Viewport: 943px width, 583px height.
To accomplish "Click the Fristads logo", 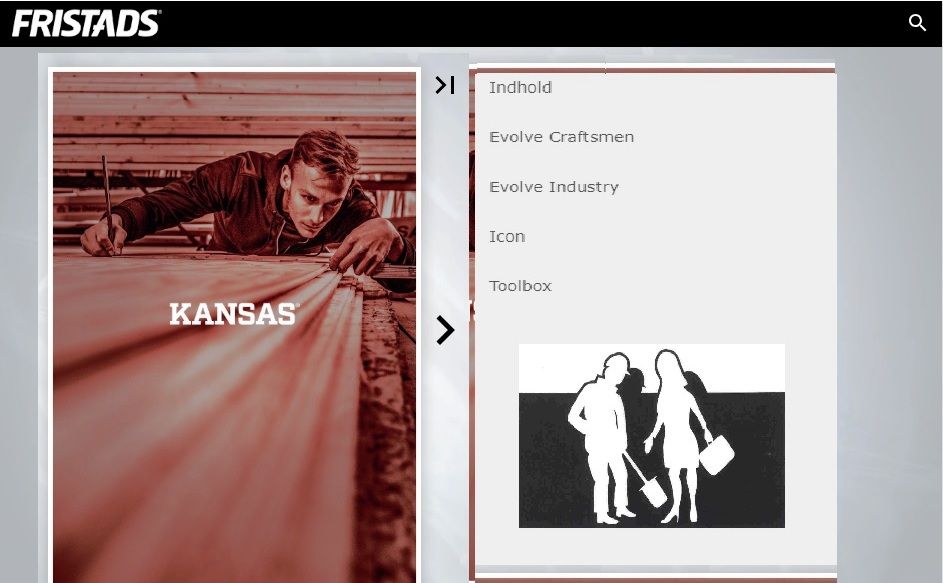I will [86, 23].
